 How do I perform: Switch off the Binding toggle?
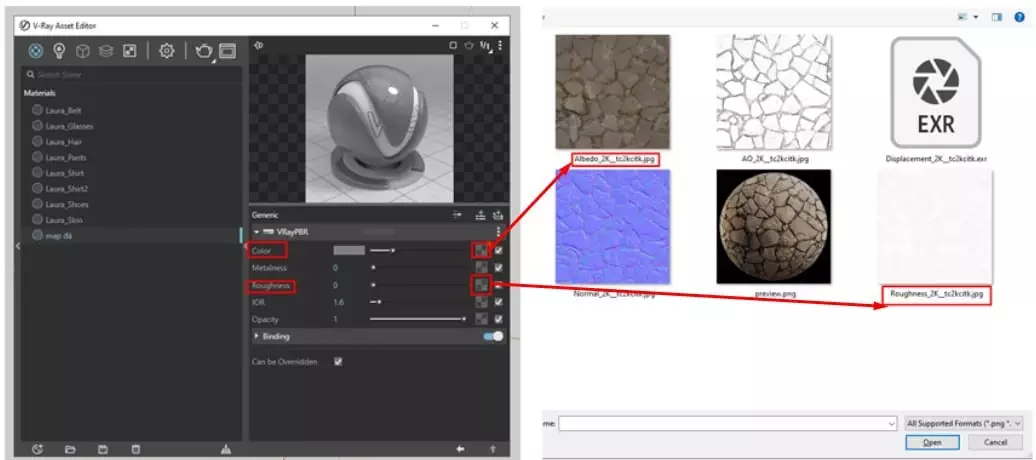[493, 336]
